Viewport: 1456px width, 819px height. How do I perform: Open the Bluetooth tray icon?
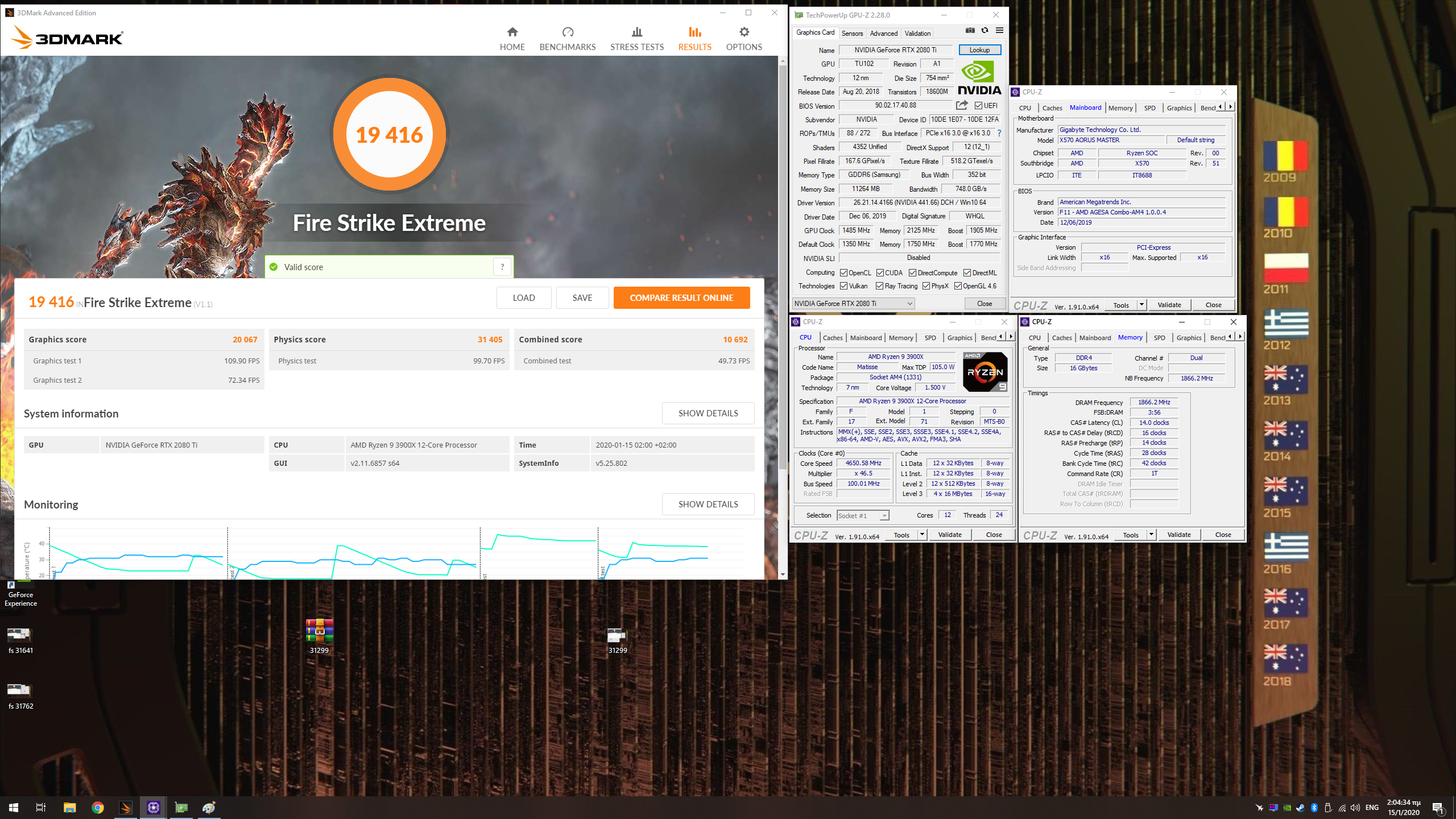(x=1314, y=808)
